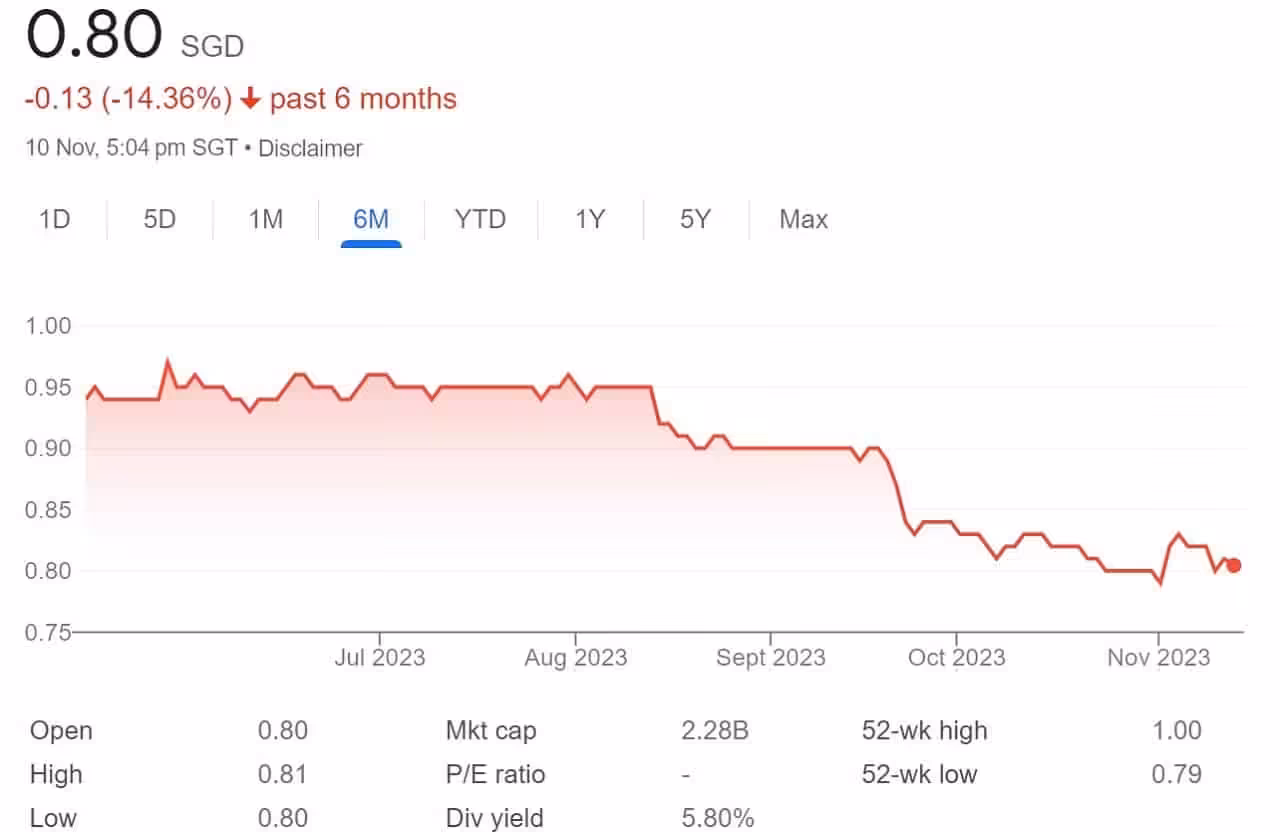Select the 1D time range tab

coord(54,219)
